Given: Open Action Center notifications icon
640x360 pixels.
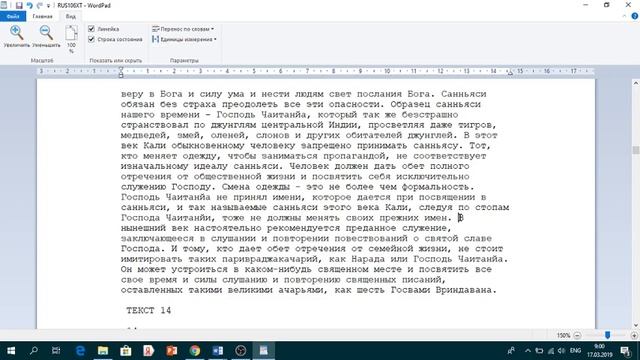Looking at the screenshot, I should click(x=626, y=351).
